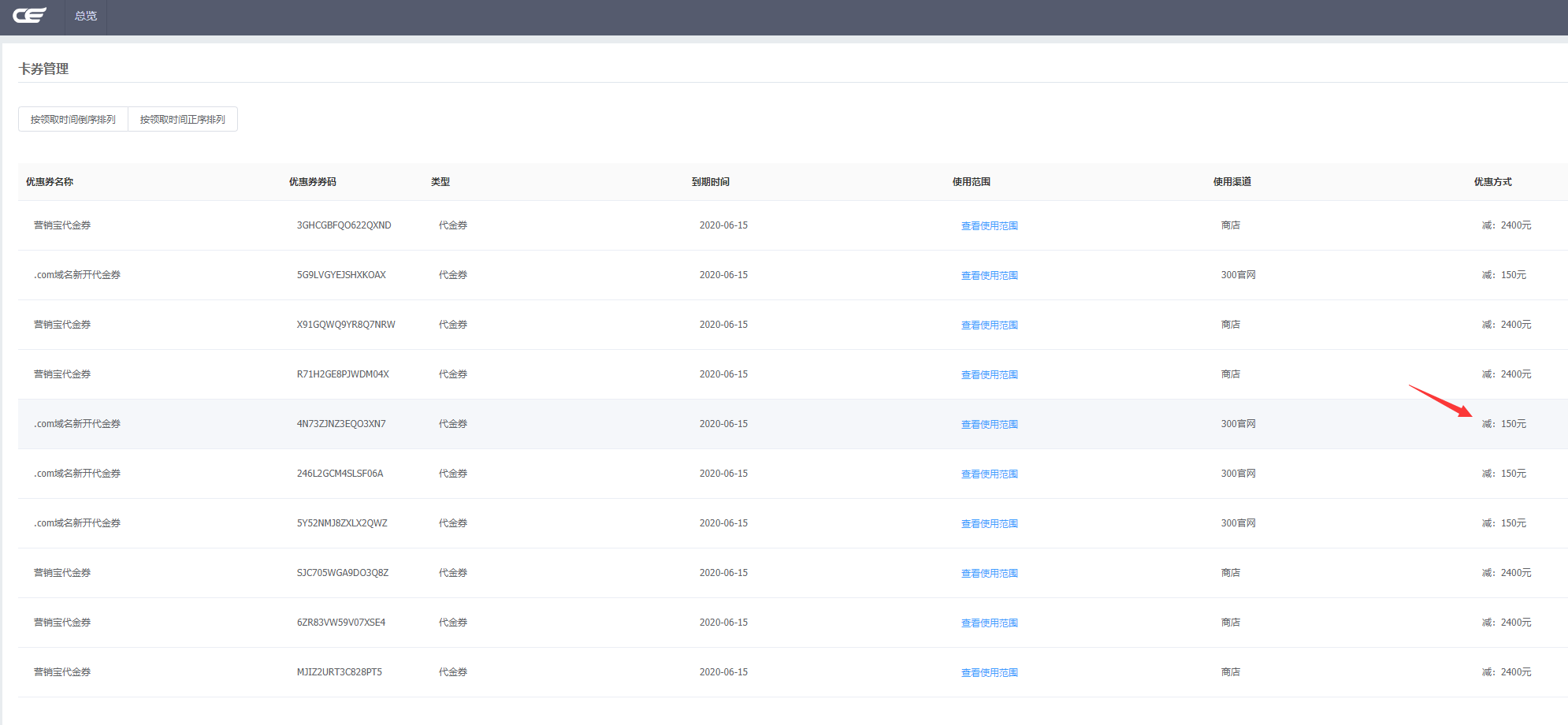Sort by 按领取时间倒序排列 button
The image size is (1568, 725).
click(x=73, y=120)
